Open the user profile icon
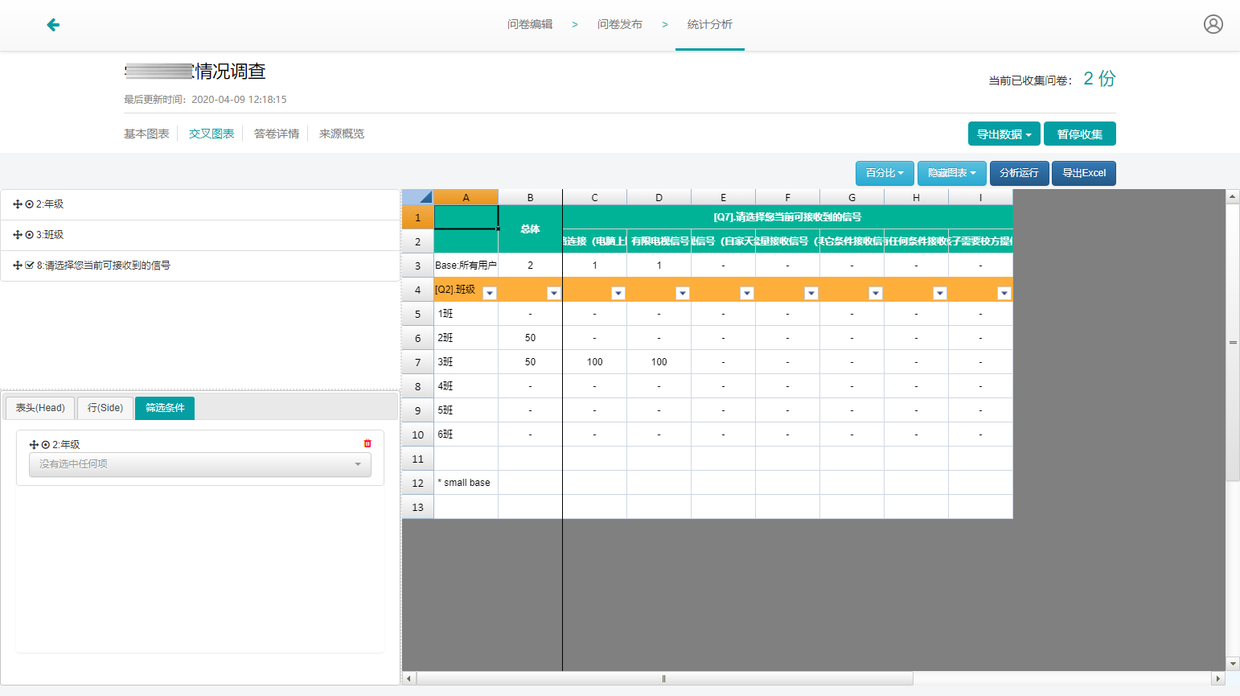This screenshot has width=1240, height=696. (x=1213, y=25)
